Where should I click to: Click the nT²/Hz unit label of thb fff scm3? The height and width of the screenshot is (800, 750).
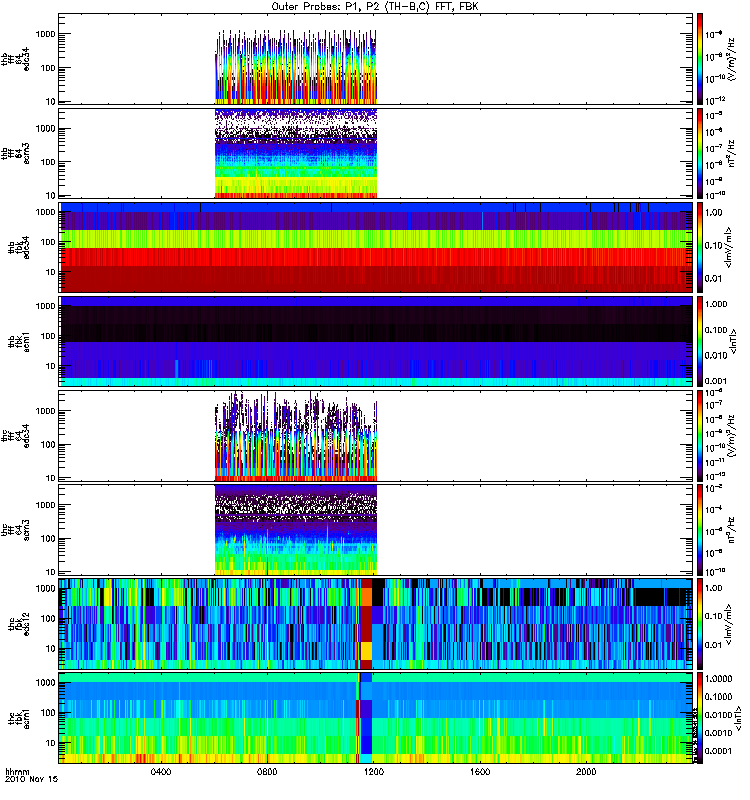click(732, 153)
